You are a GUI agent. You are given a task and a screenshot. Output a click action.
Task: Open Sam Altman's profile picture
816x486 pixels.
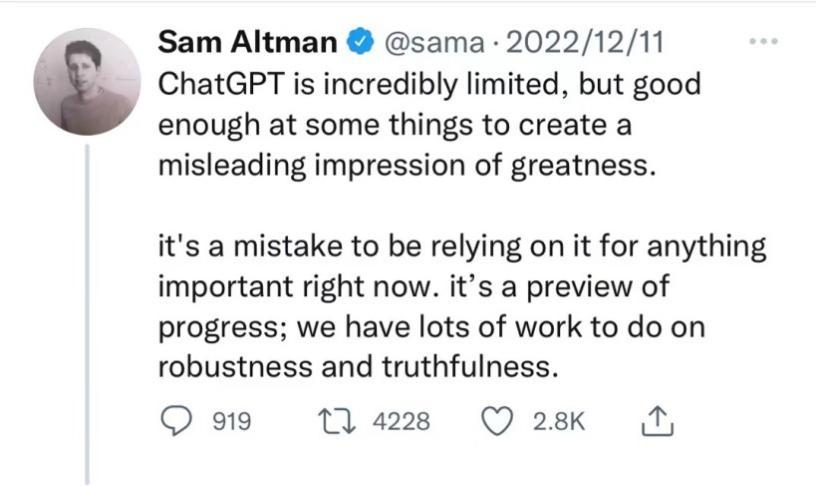pyautogui.click(x=87, y=83)
